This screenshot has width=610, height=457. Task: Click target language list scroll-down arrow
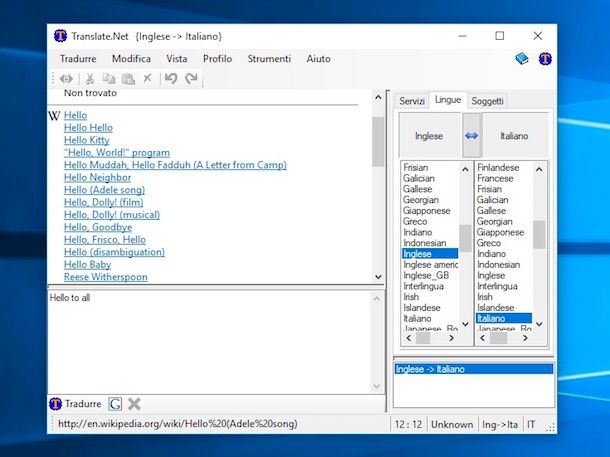(539, 324)
